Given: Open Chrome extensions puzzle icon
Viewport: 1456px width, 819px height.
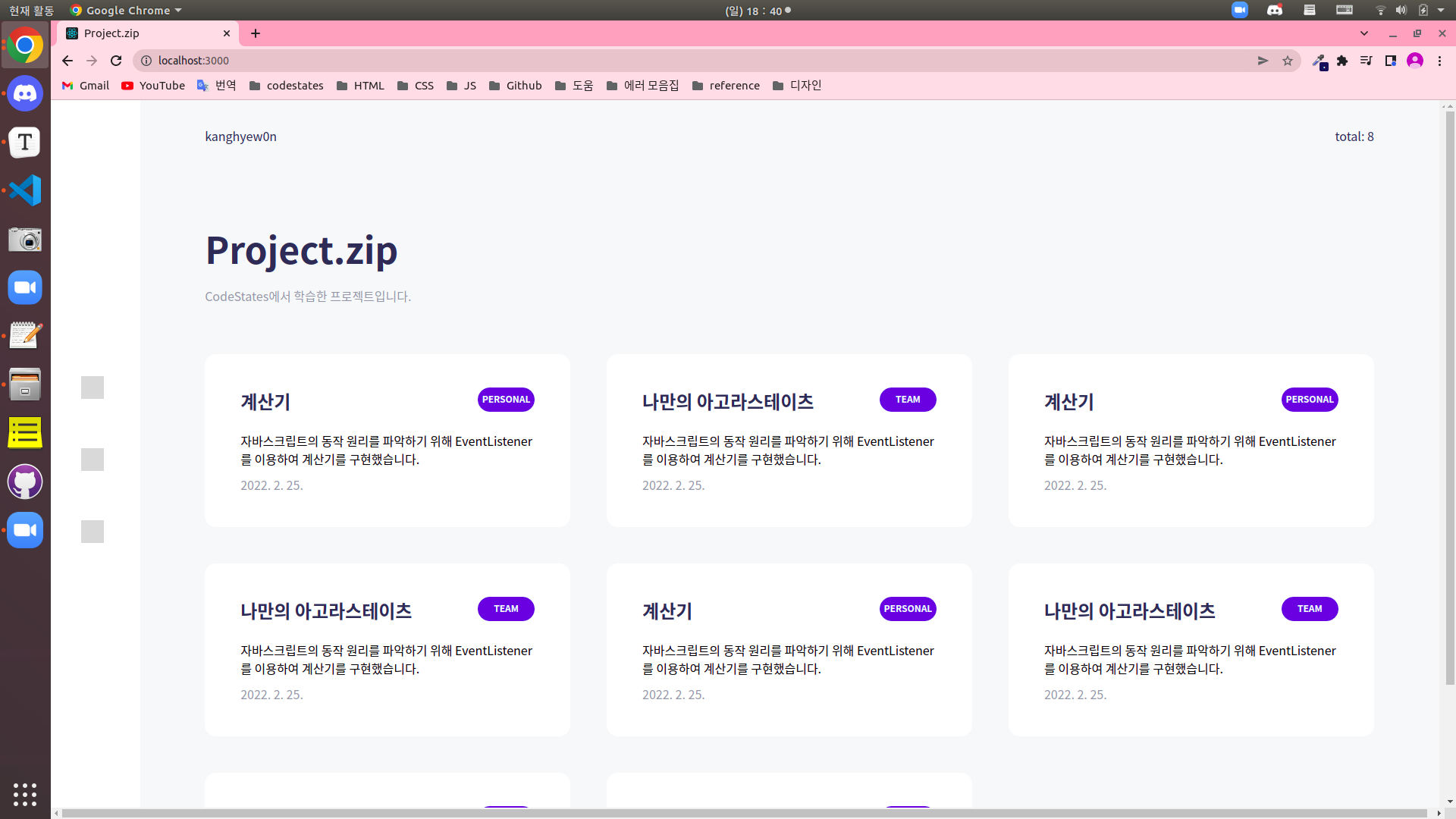Looking at the screenshot, I should pyautogui.click(x=1342, y=61).
